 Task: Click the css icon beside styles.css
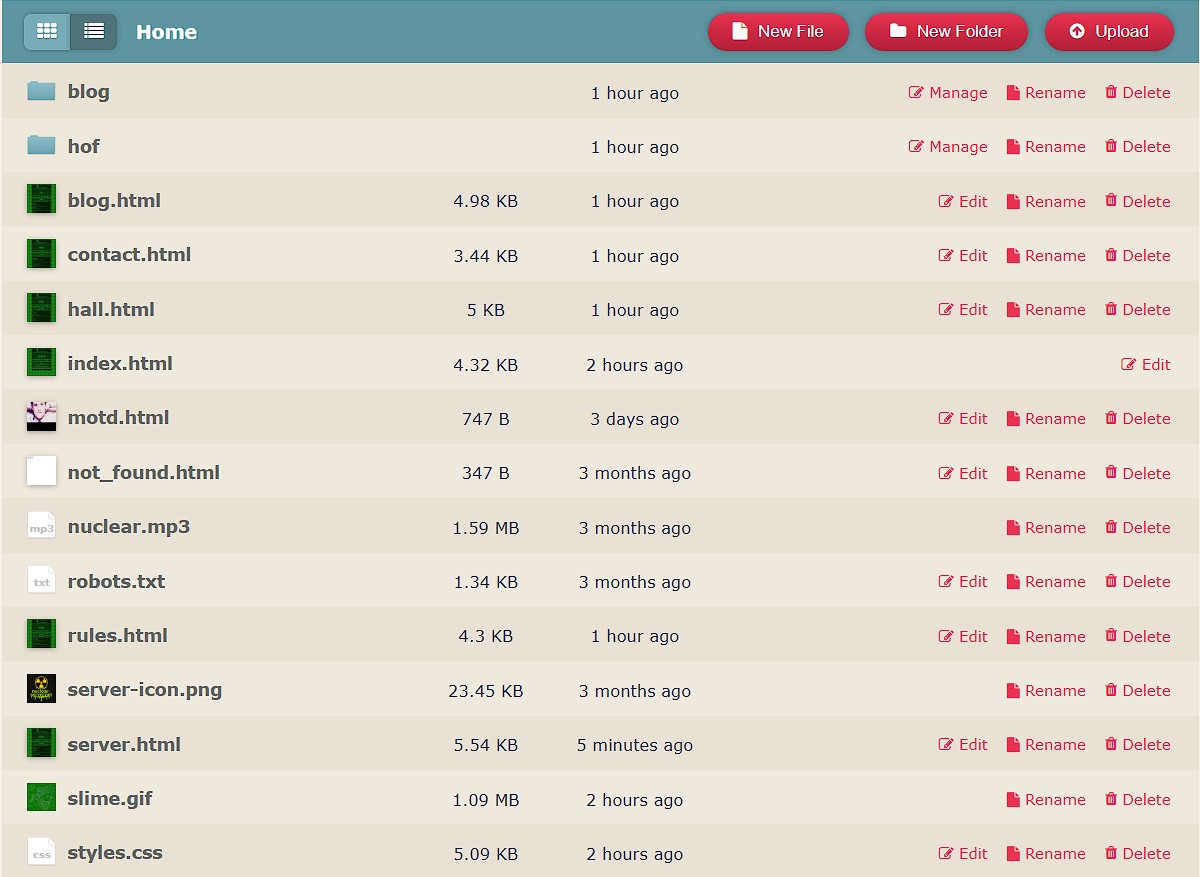(41, 852)
